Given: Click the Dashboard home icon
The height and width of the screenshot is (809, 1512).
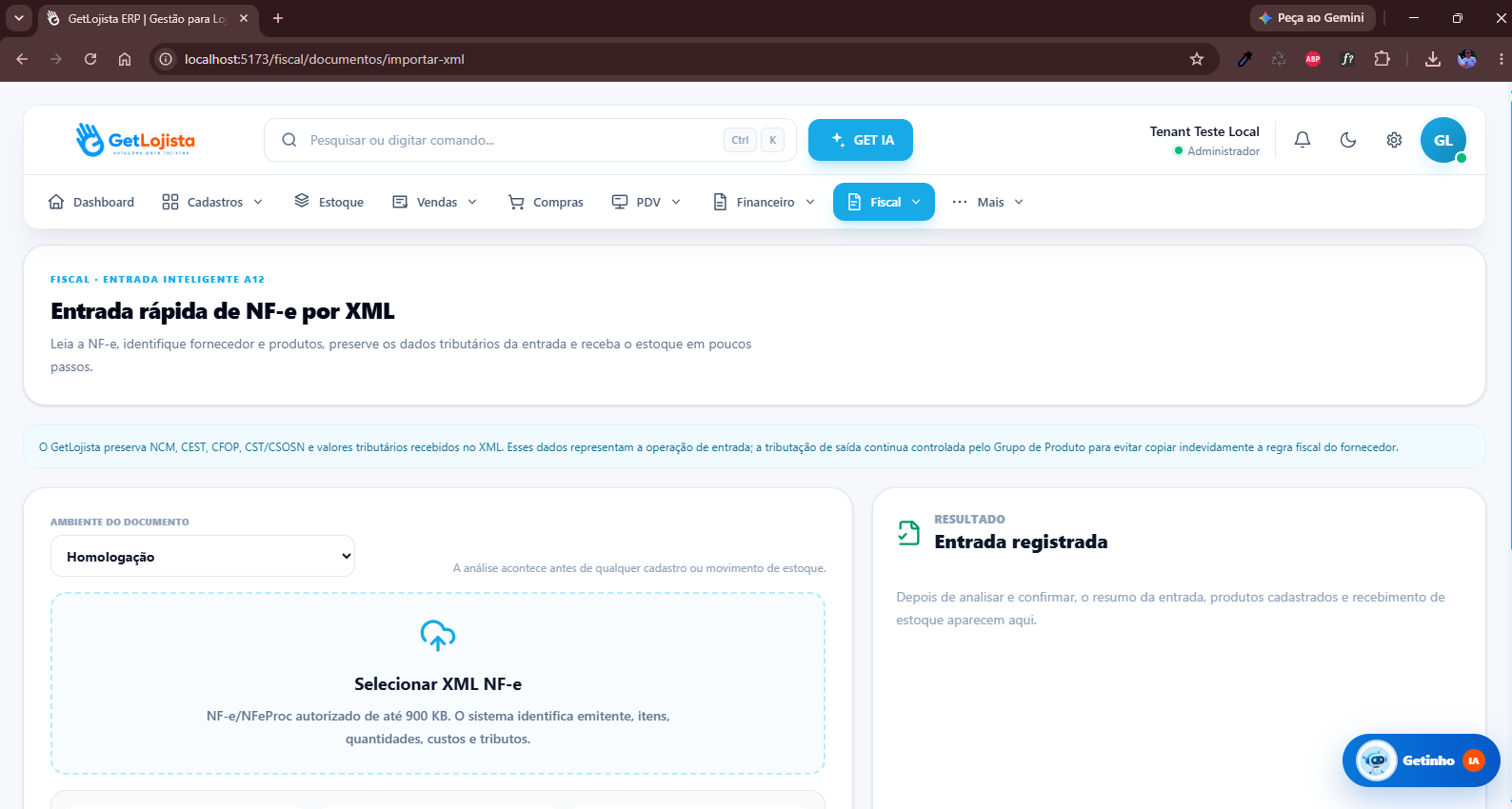Looking at the screenshot, I should [x=56, y=202].
